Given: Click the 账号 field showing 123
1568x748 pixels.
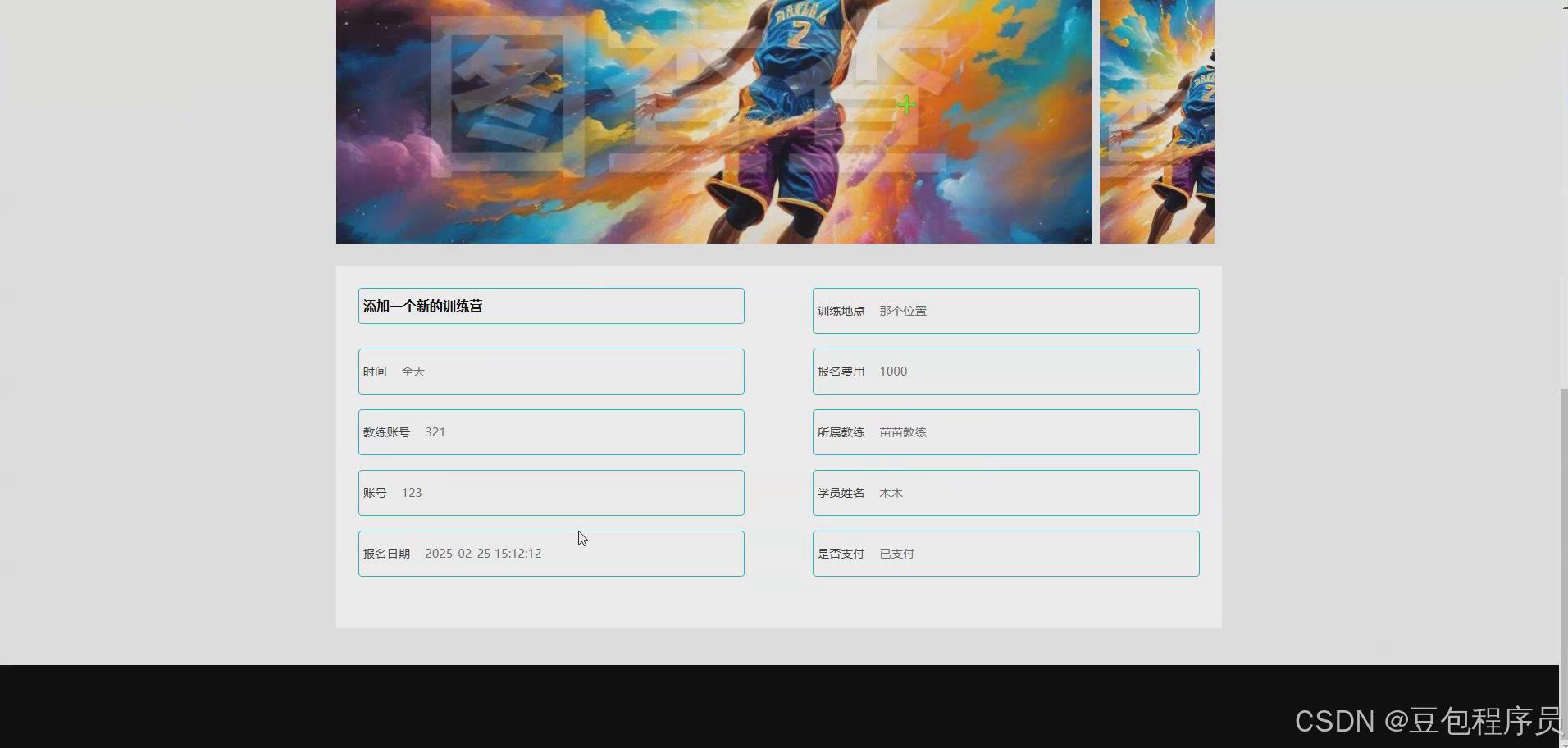Looking at the screenshot, I should pos(551,493).
